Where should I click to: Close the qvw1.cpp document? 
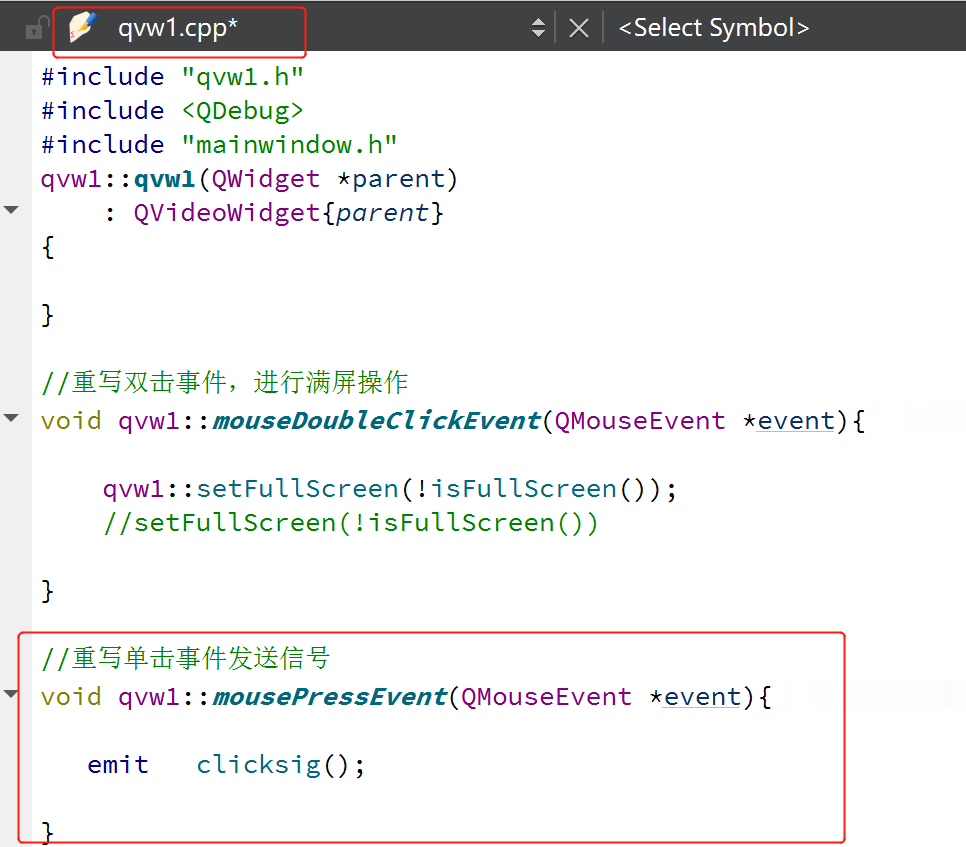(578, 28)
